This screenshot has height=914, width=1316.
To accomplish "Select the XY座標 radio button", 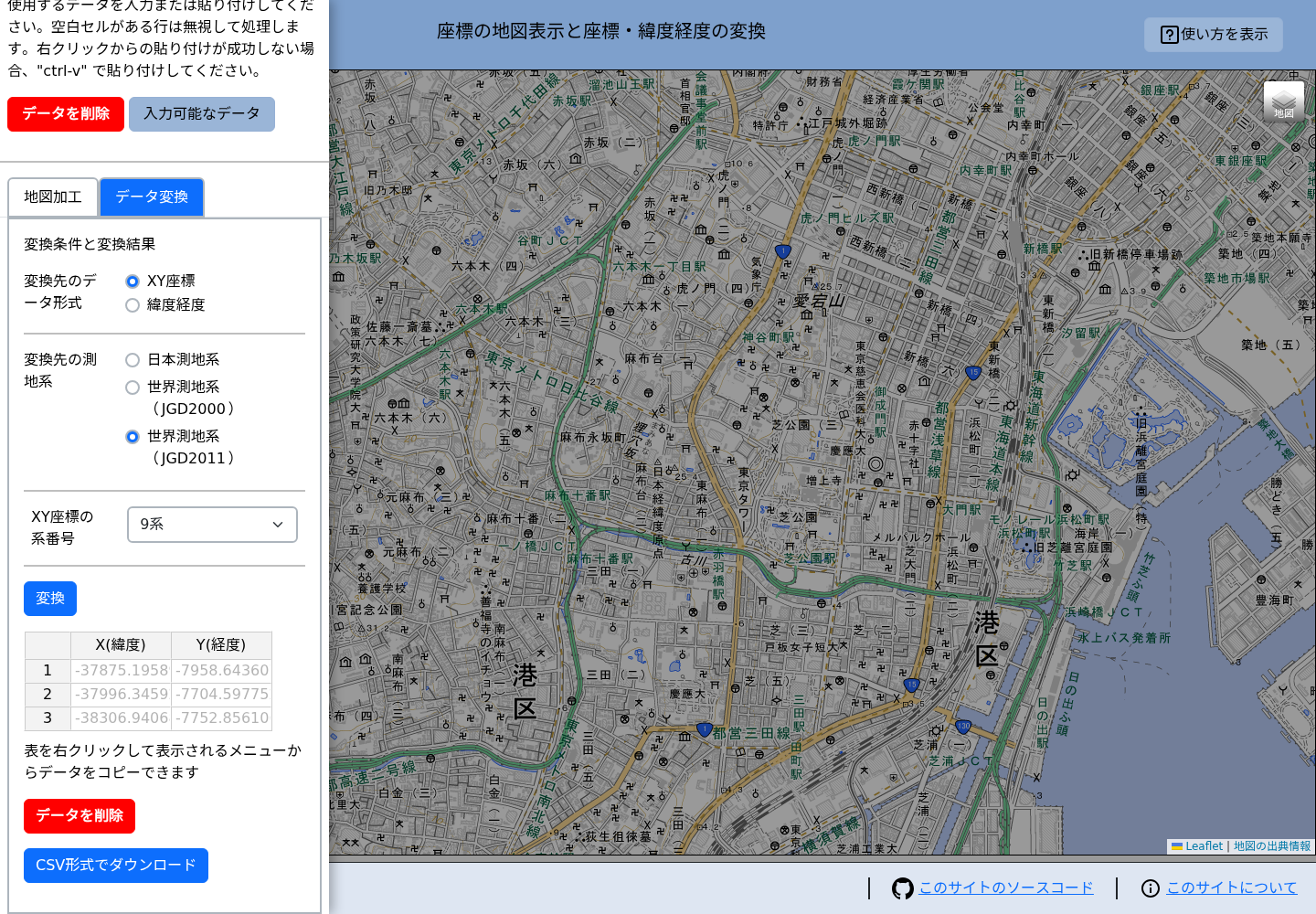I will tap(133, 282).
